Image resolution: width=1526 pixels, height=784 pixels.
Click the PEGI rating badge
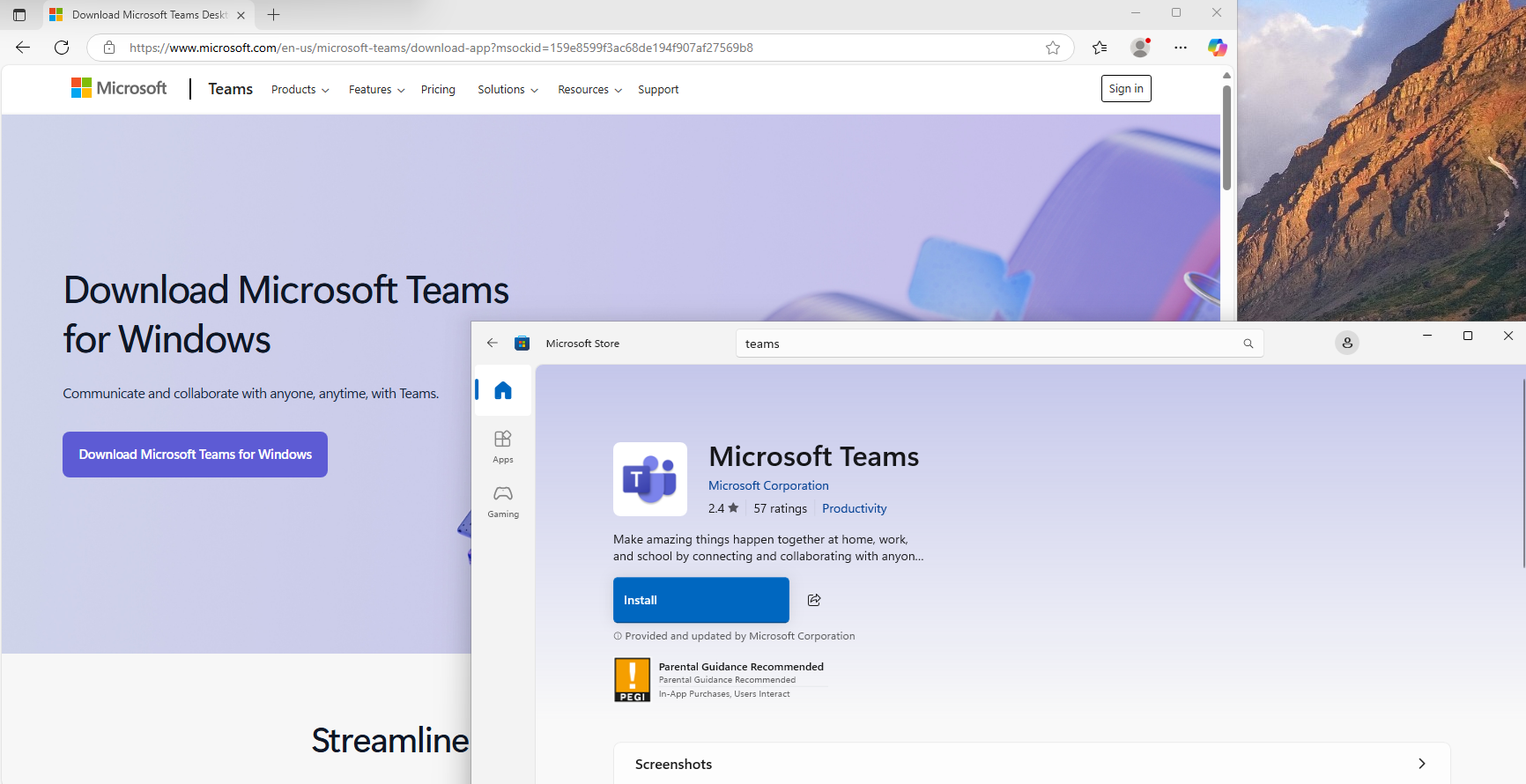click(633, 680)
